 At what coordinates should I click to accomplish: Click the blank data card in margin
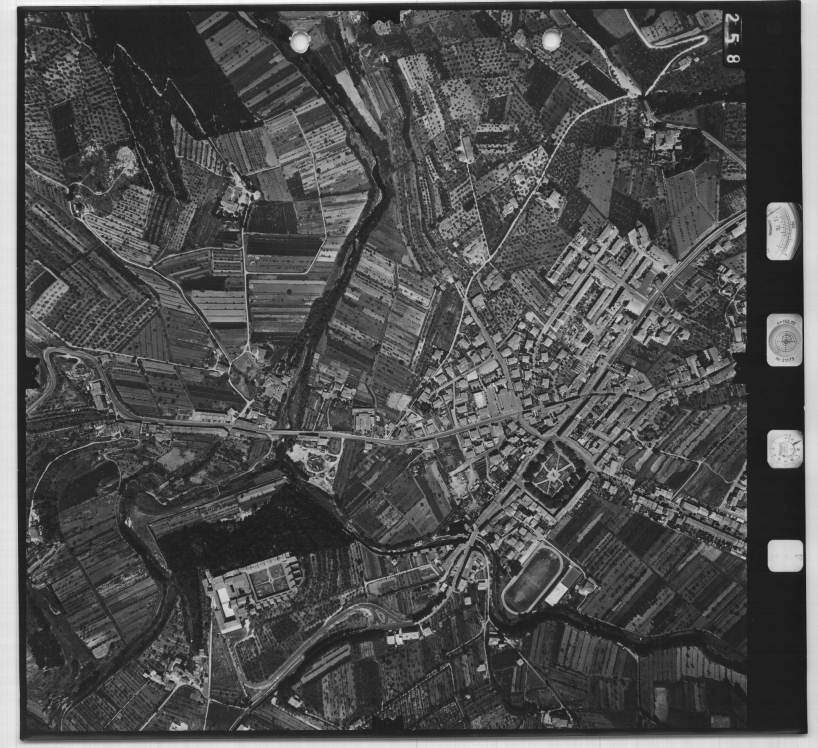785,555
